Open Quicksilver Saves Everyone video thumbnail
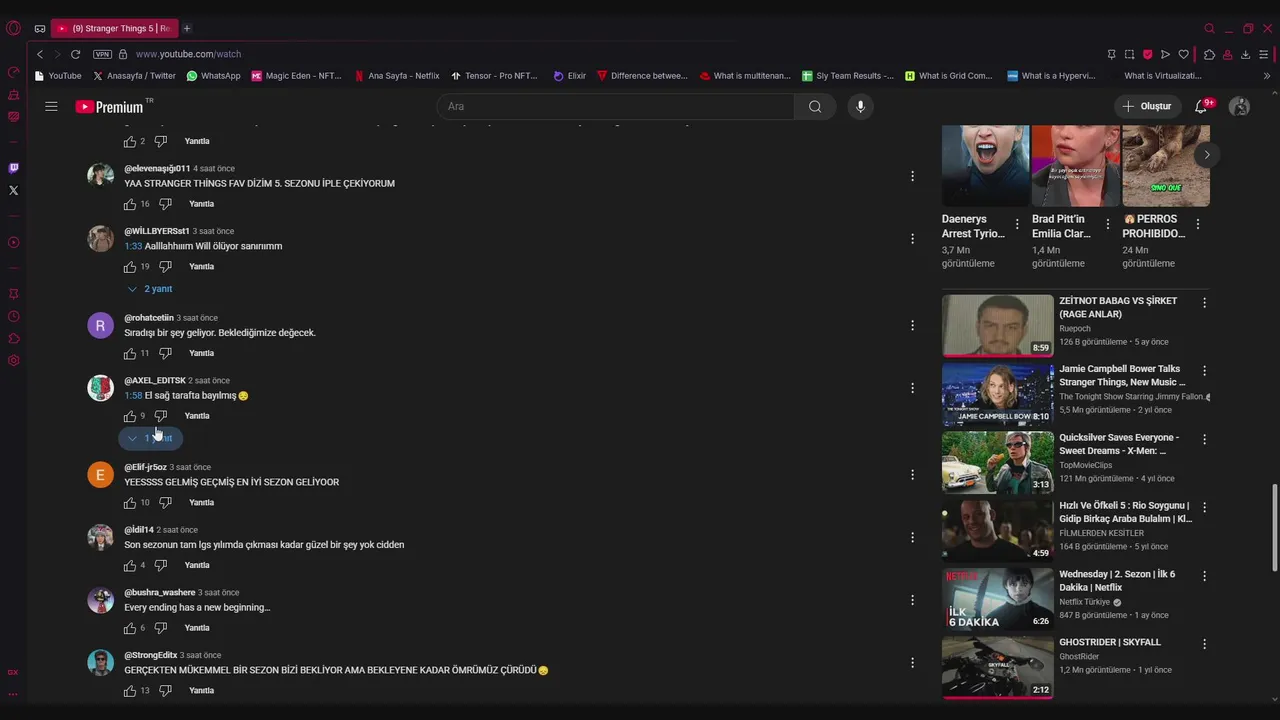The height and width of the screenshot is (720, 1280). (997, 462)
